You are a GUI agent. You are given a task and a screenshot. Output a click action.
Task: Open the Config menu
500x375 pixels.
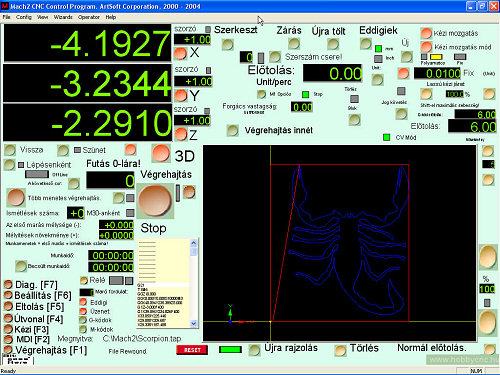click(24, 17)
